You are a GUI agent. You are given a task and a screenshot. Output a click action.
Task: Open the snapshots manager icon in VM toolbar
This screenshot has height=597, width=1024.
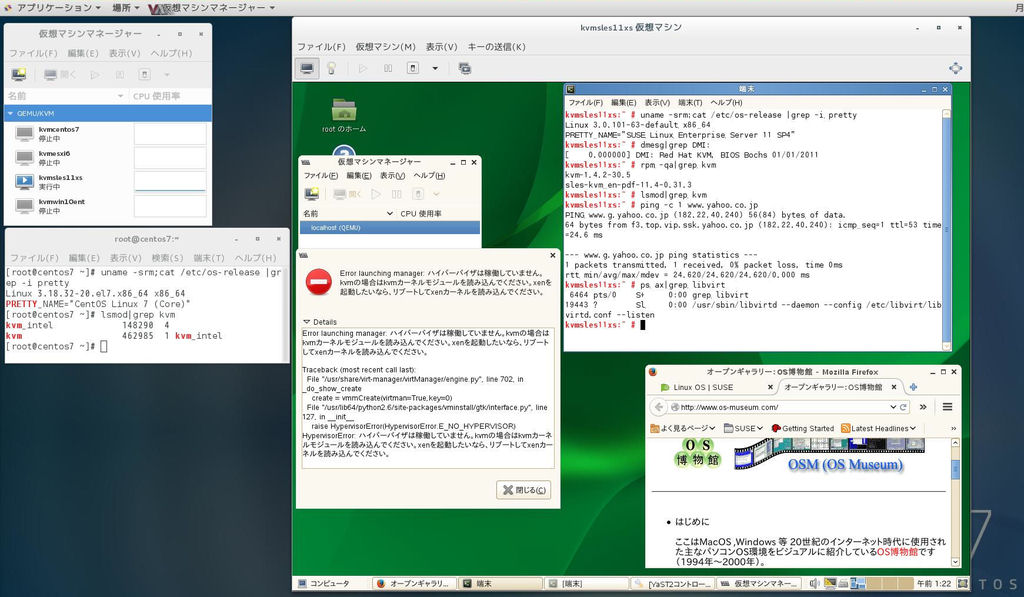pos(464,68)
